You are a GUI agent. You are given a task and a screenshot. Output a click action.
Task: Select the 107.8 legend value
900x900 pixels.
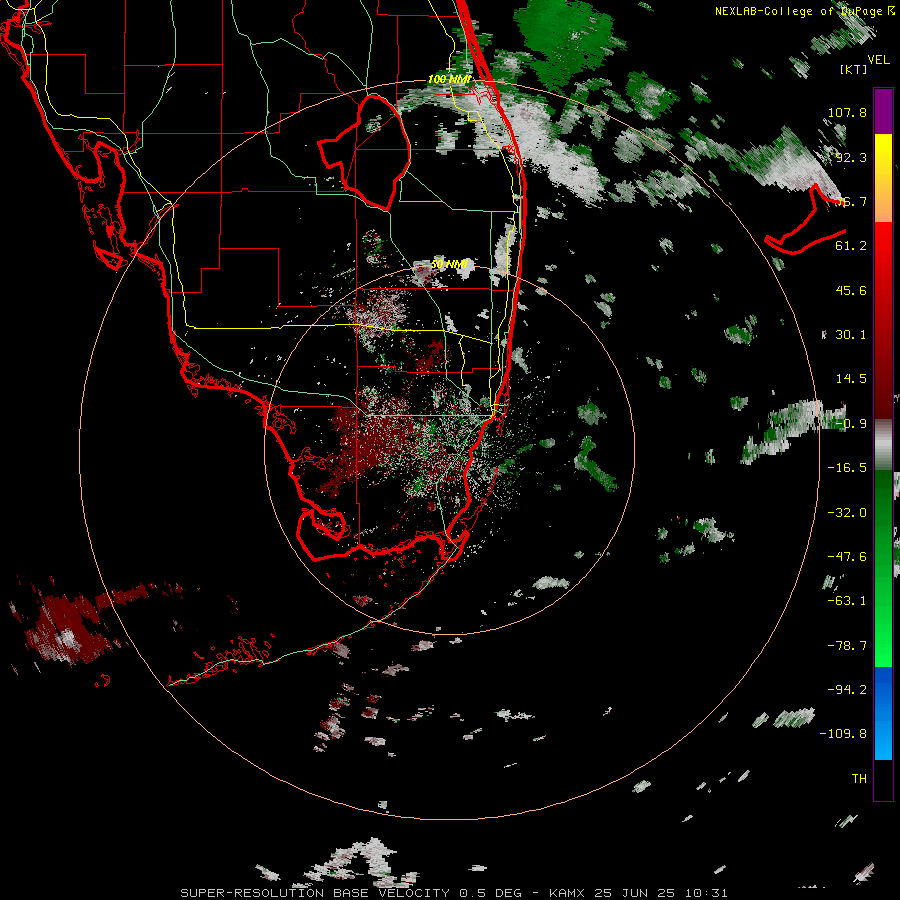point(847,112)
